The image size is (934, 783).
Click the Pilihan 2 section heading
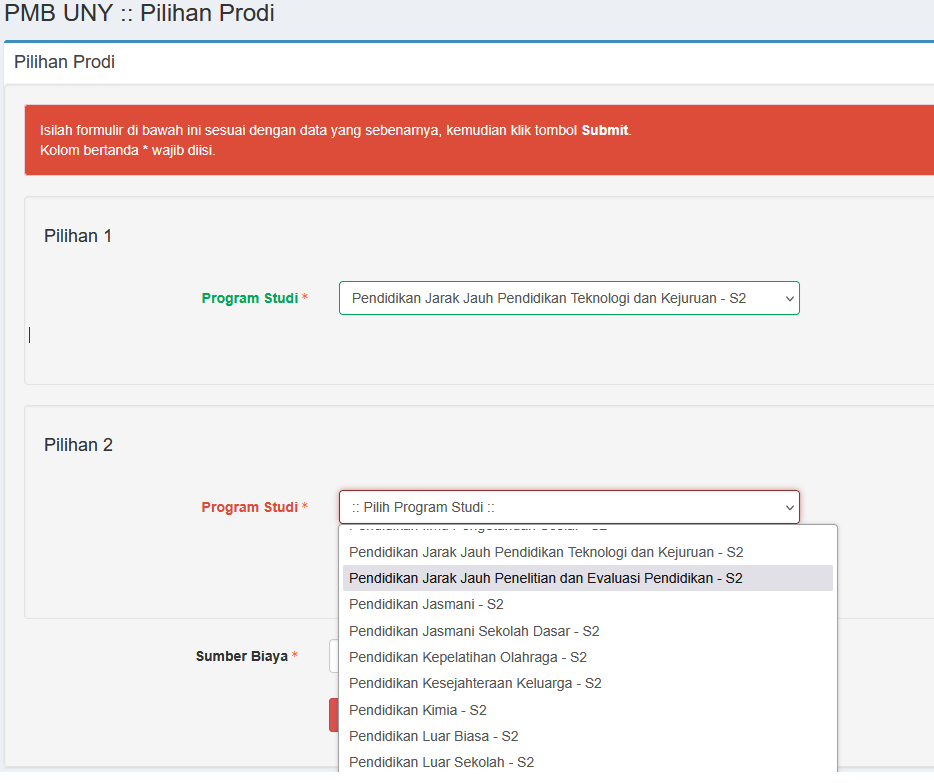point(78,445)
